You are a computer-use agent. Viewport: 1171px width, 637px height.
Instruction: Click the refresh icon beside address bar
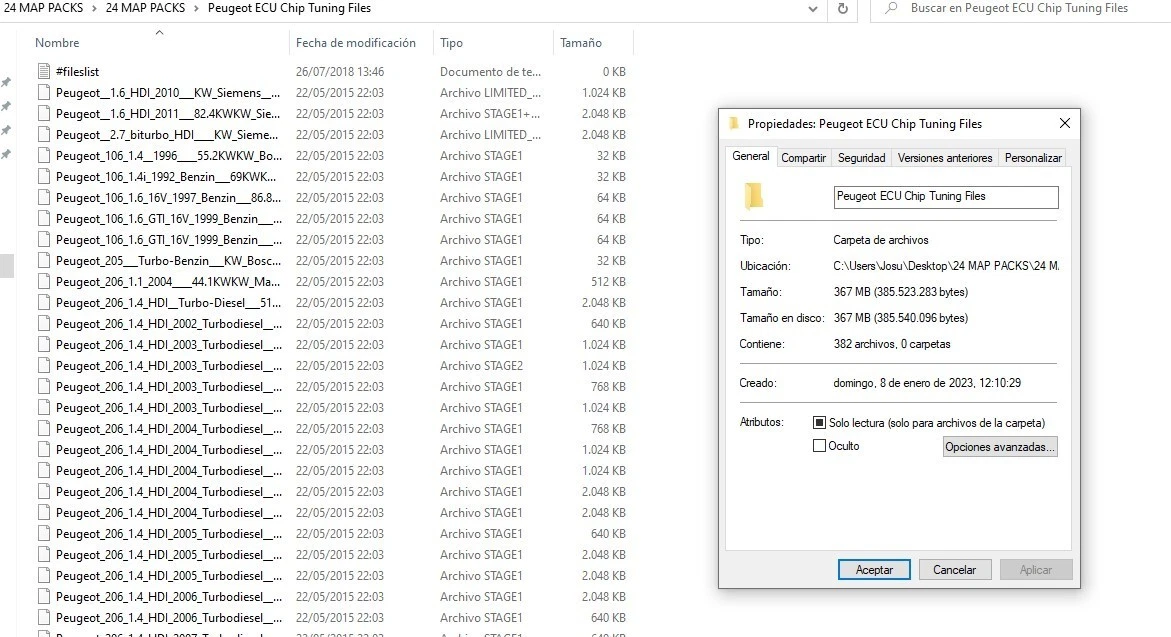click(842, 9)
